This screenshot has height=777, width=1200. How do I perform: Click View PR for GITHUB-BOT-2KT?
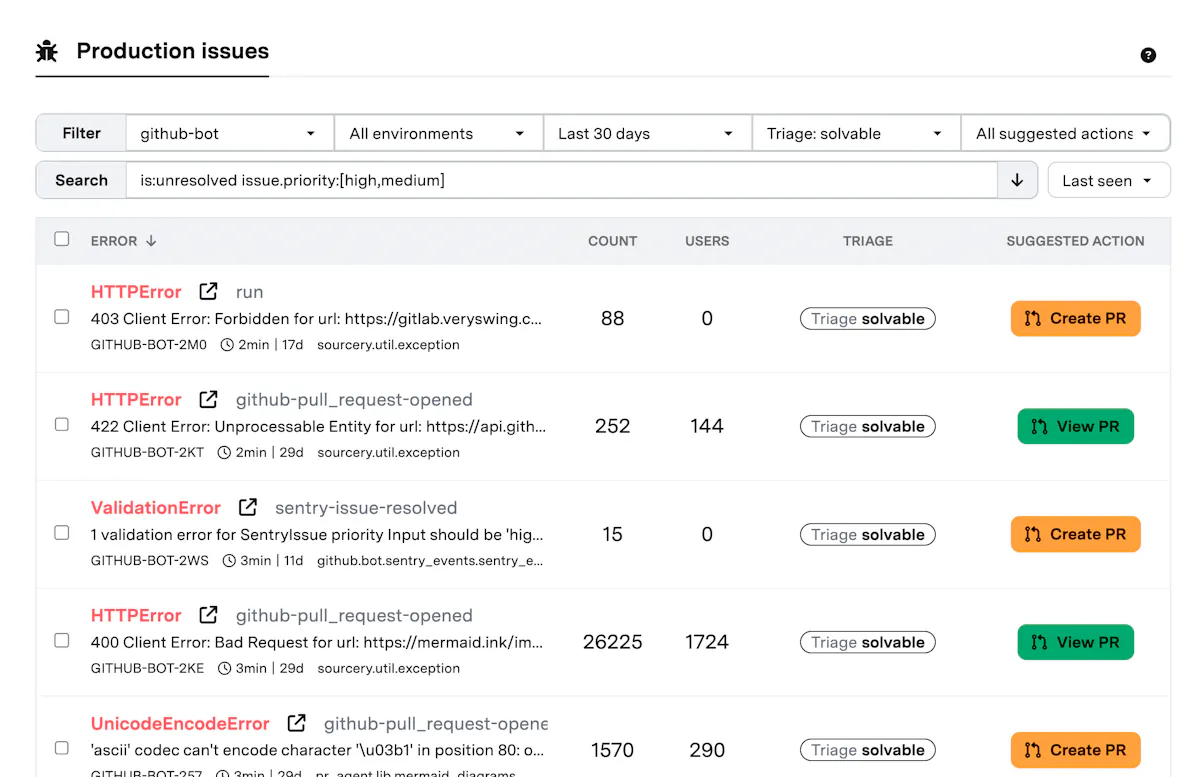pos(1075,426)
